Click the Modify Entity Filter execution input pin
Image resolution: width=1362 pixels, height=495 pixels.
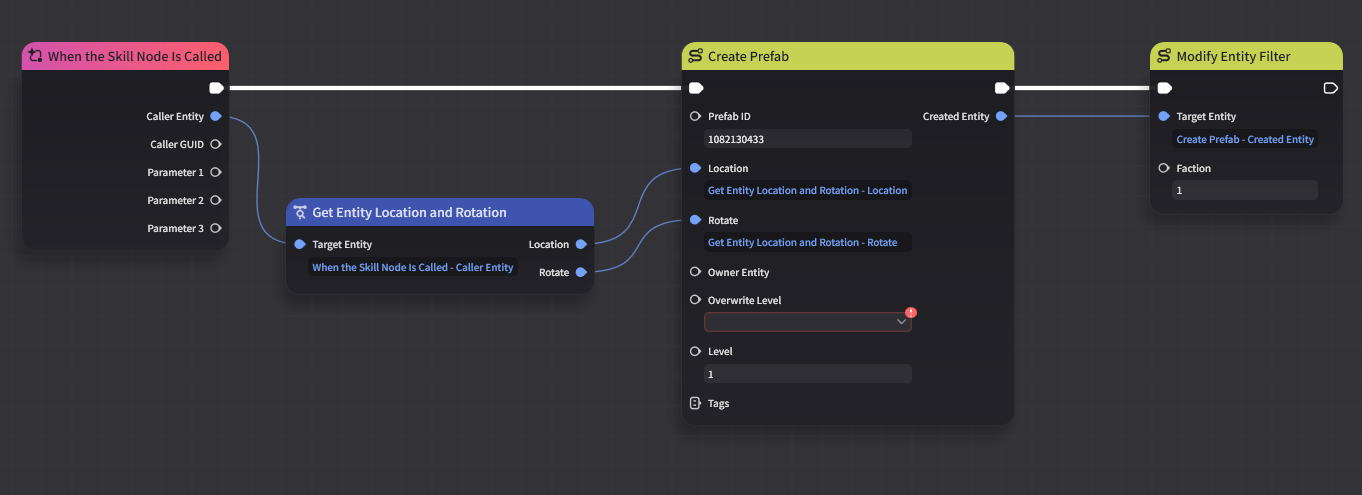pyautogui.click(x=1164, y=88)
